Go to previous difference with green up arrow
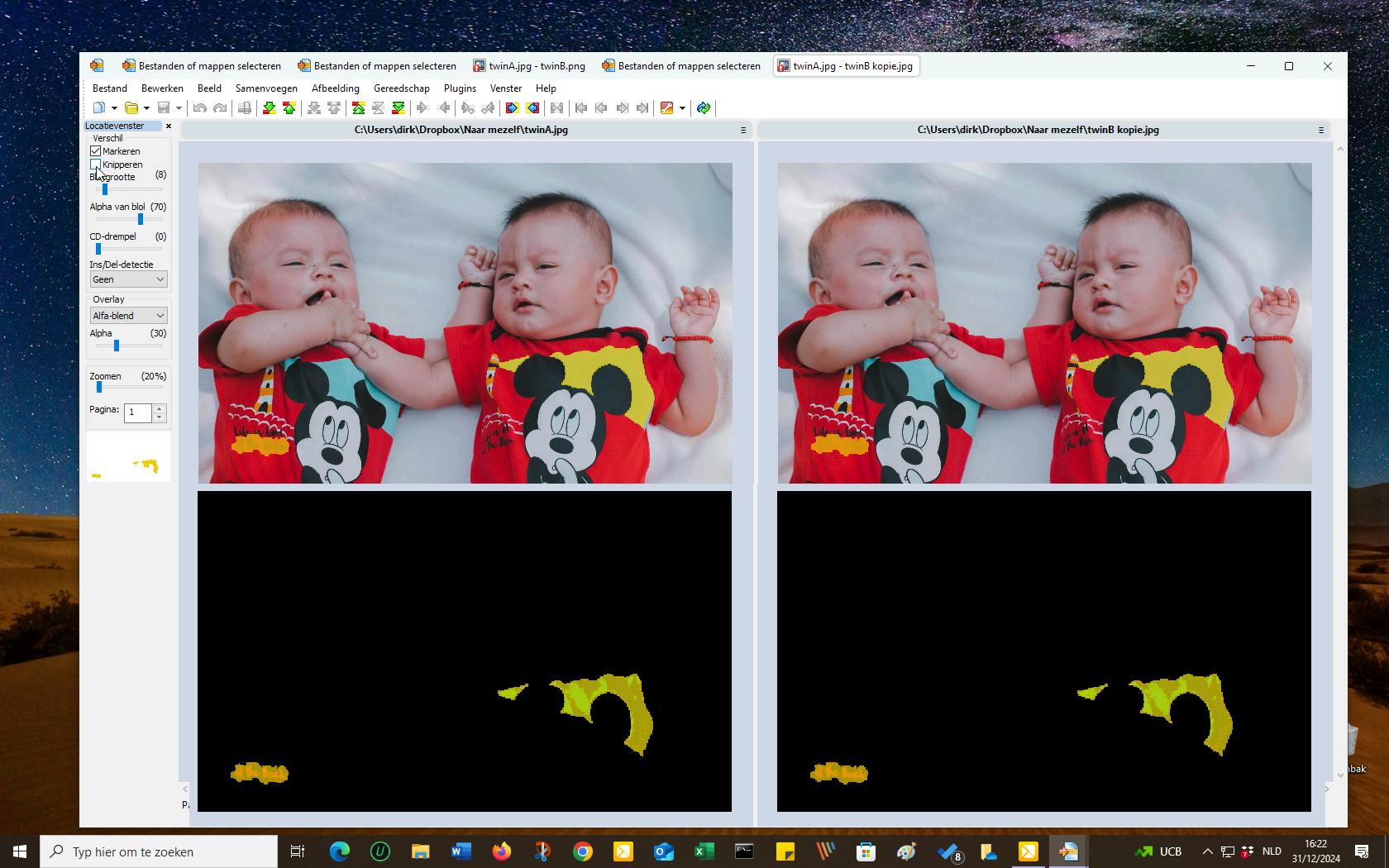The width and height of the screenshot is (1389, 868). [x=289, y=107]
